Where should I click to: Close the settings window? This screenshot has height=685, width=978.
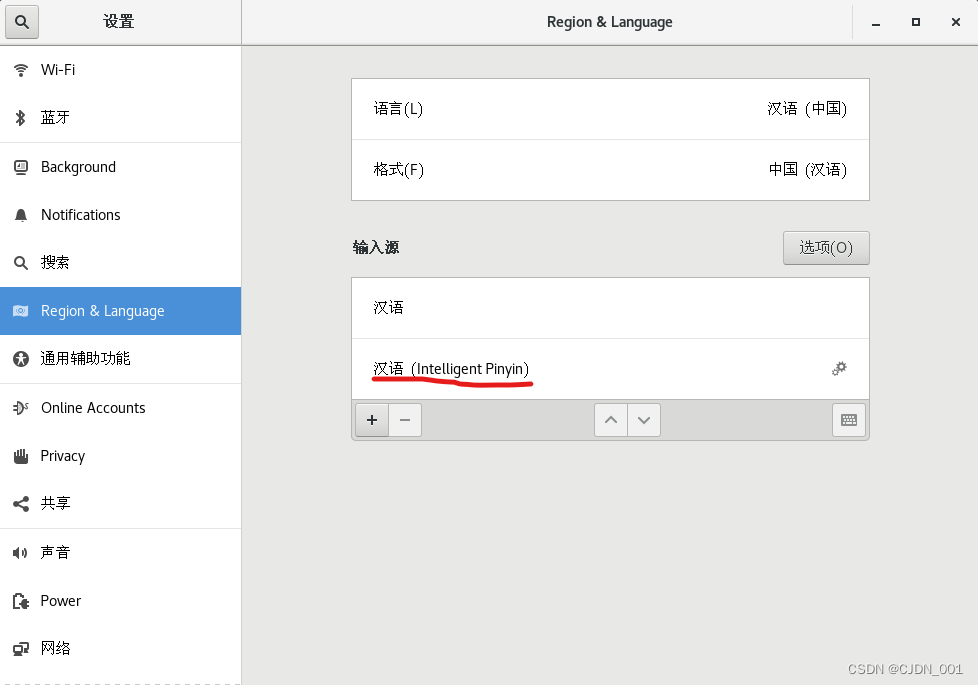(956, 22)
